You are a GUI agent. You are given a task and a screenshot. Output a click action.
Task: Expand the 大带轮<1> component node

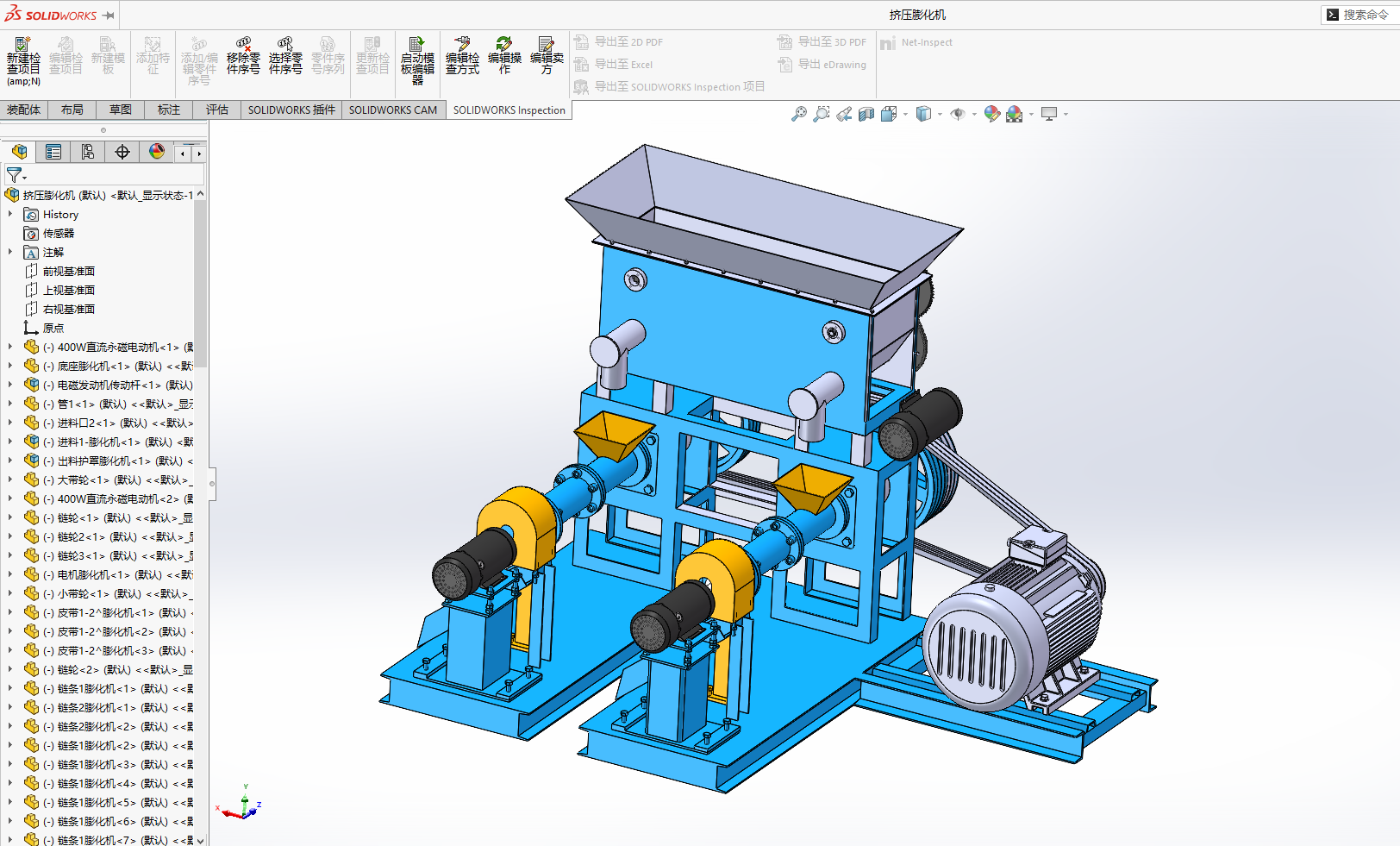[10, 479]
